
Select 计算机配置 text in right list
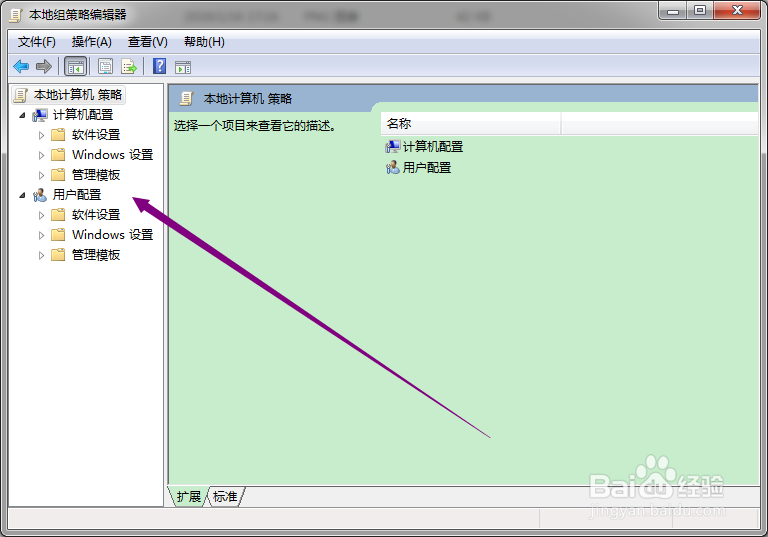point(433,146)
